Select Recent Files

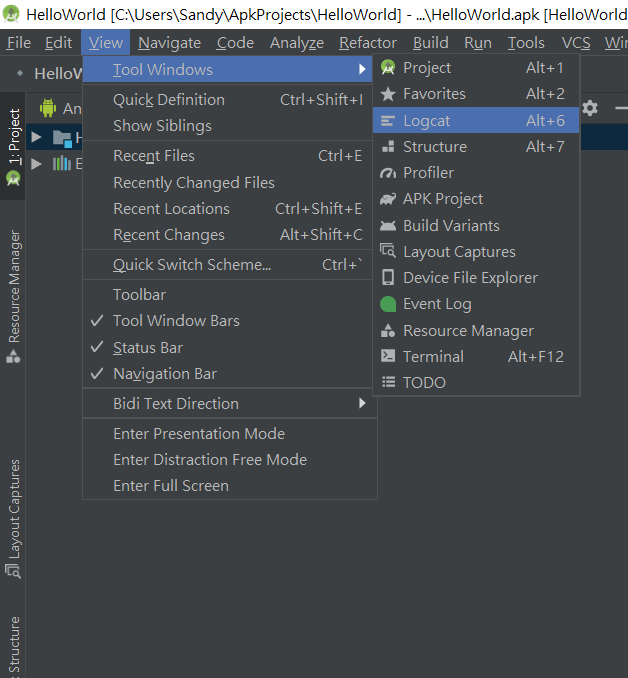(x=227, y=156)
